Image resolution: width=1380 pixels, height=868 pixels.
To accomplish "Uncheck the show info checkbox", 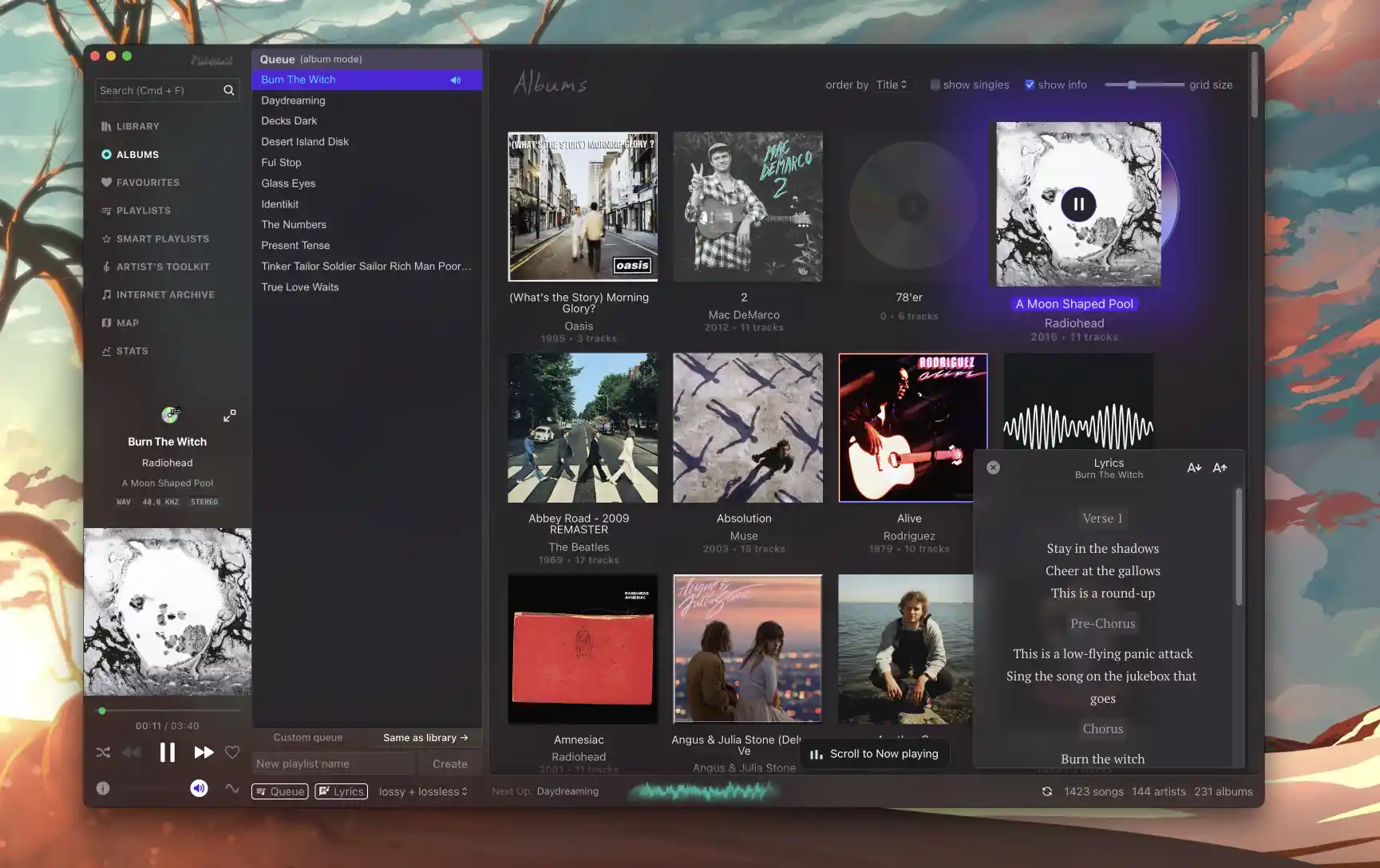I will click(x=1030, y=85).
